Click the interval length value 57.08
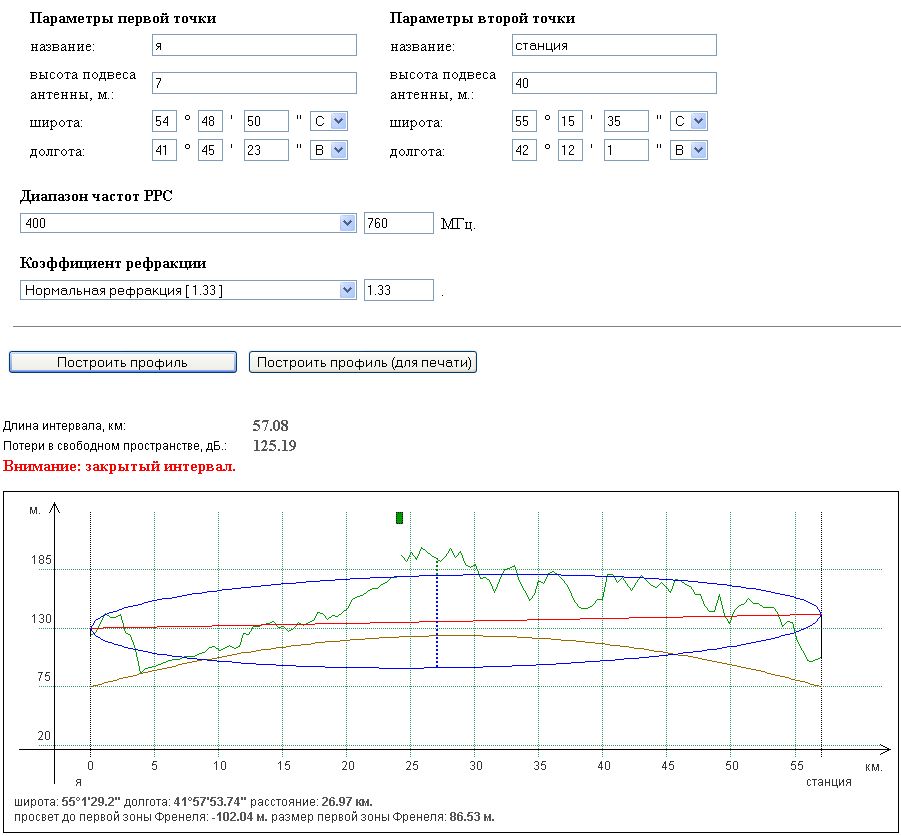Image resolution: width=901 pixels, height=836 pixels. tap(271, 426)
